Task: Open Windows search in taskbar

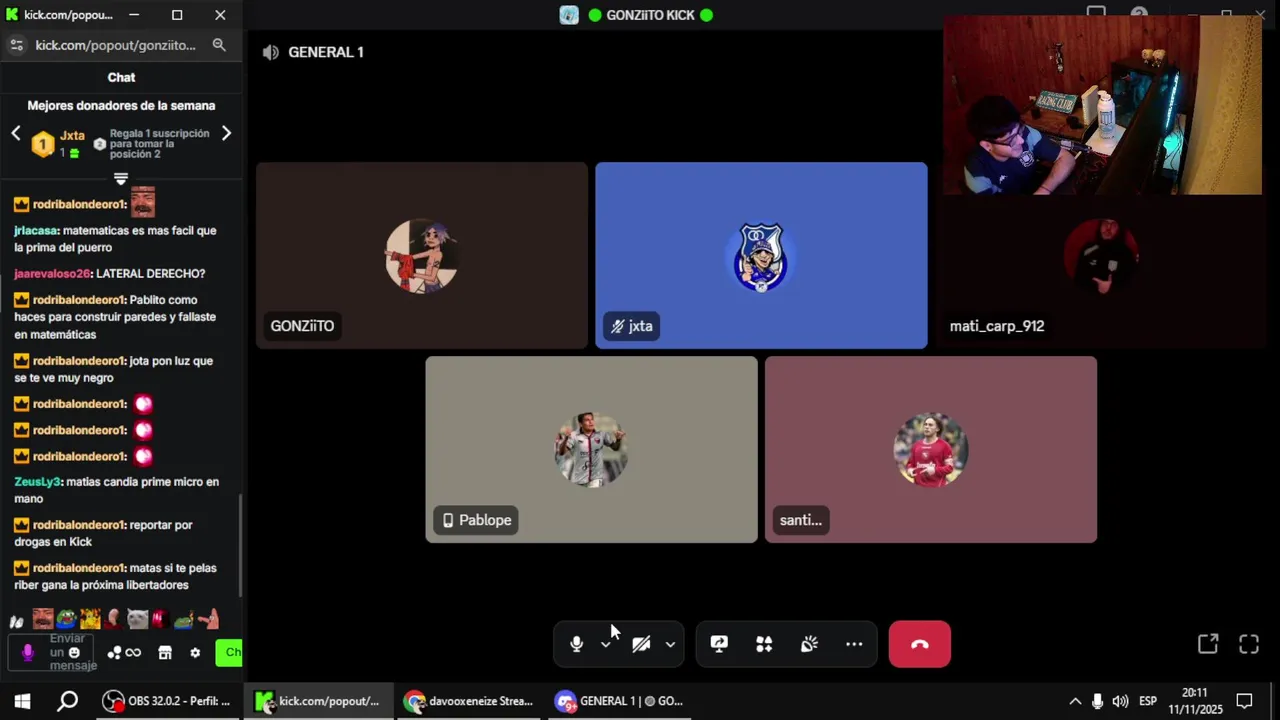Action: point(67,701)
